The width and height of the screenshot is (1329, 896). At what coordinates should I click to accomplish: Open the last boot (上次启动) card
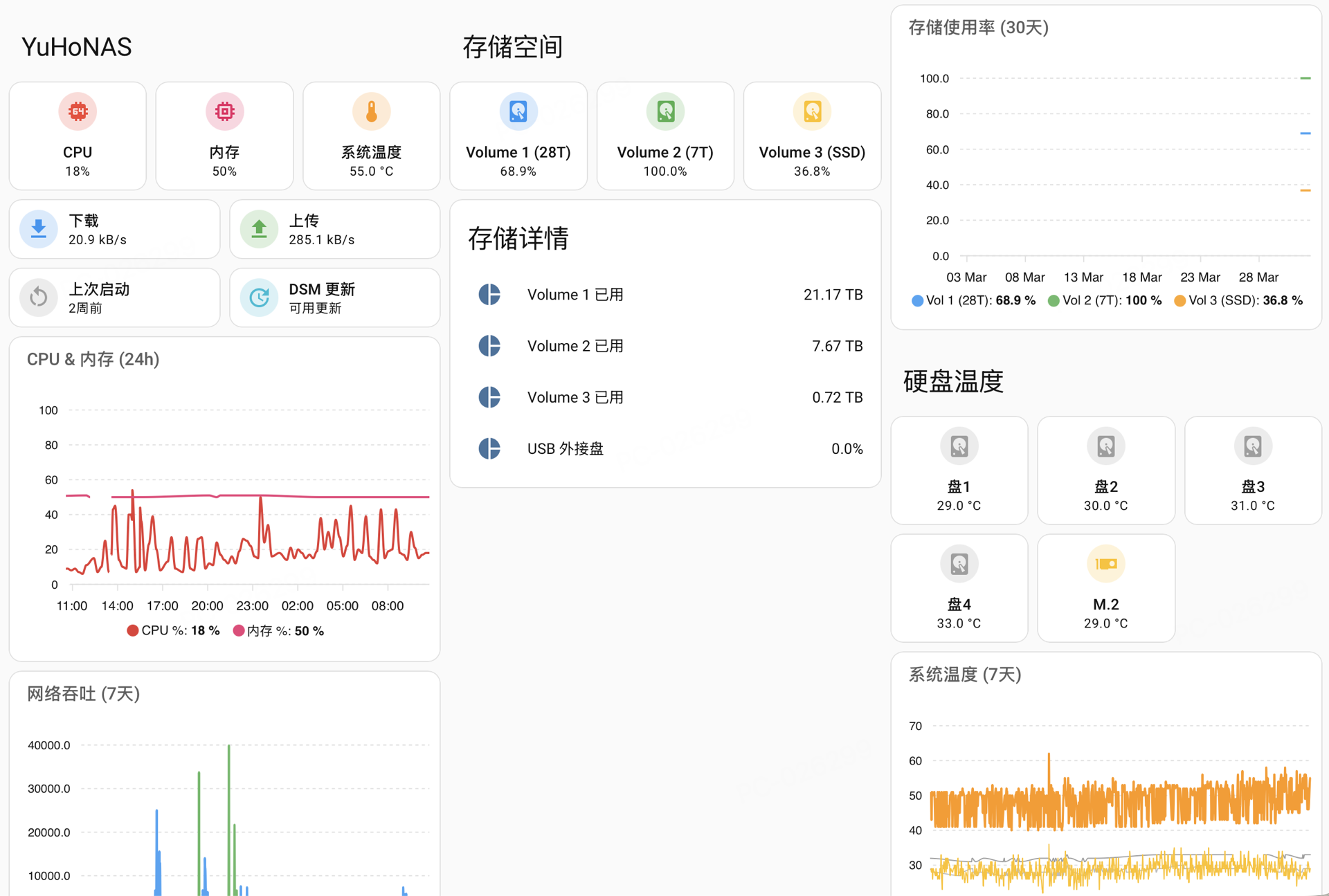point(114,298)
